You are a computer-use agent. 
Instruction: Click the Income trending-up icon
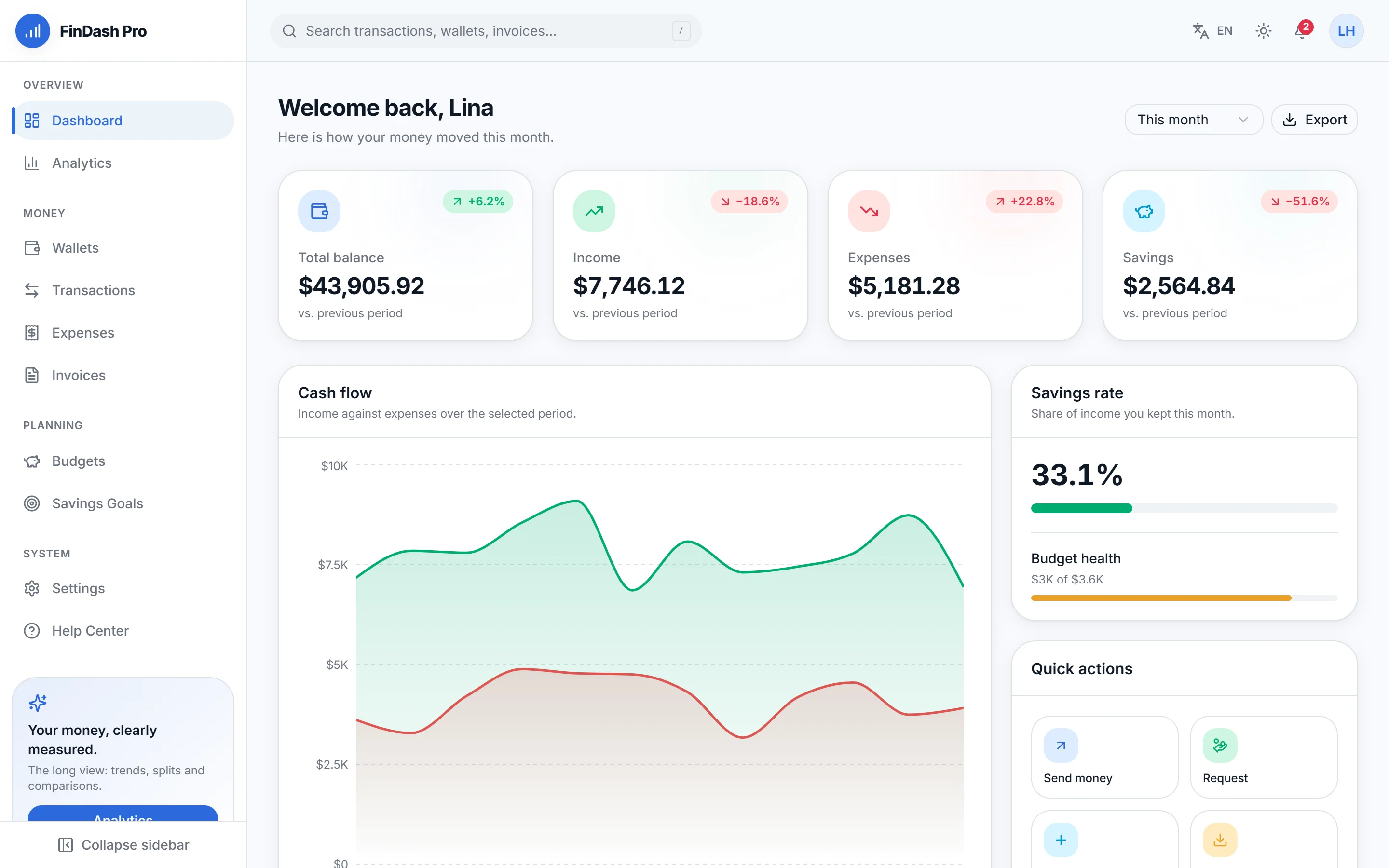594,211
